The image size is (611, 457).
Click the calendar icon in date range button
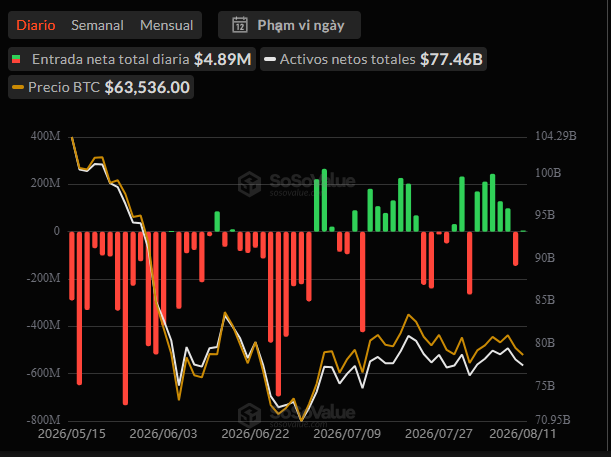240,25
